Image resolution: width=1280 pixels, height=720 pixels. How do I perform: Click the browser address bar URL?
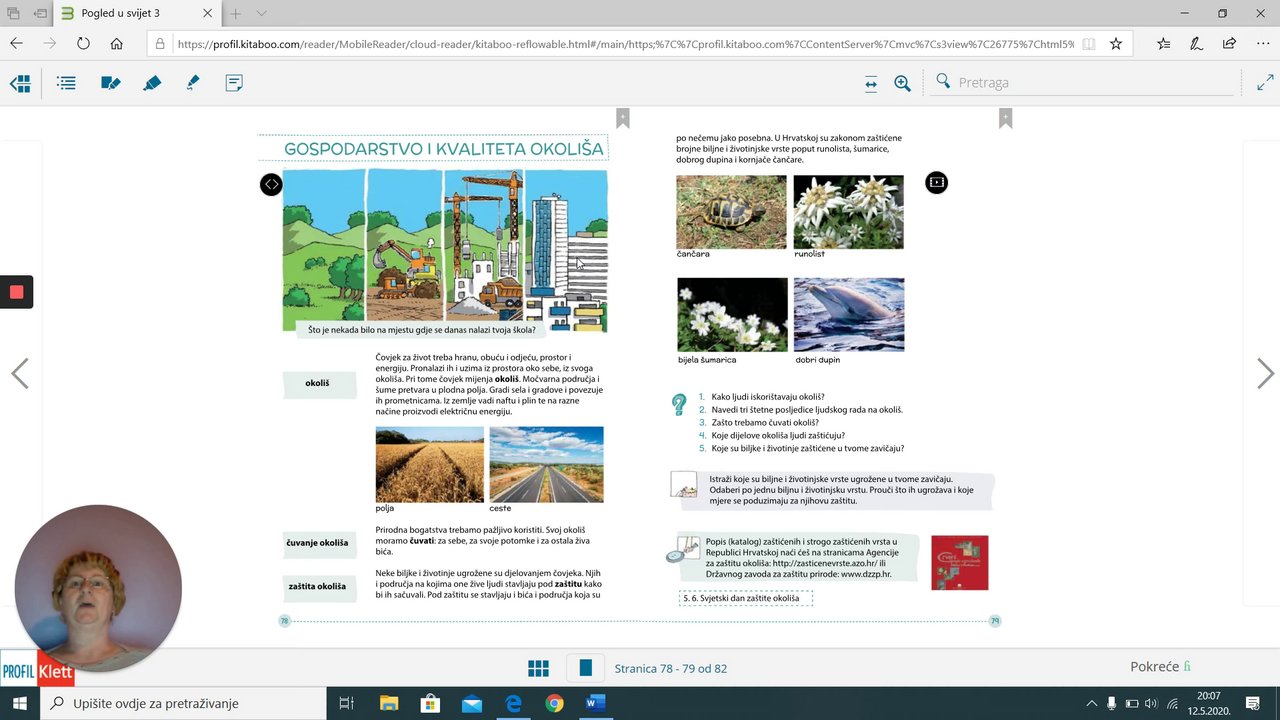click(625, 44)
